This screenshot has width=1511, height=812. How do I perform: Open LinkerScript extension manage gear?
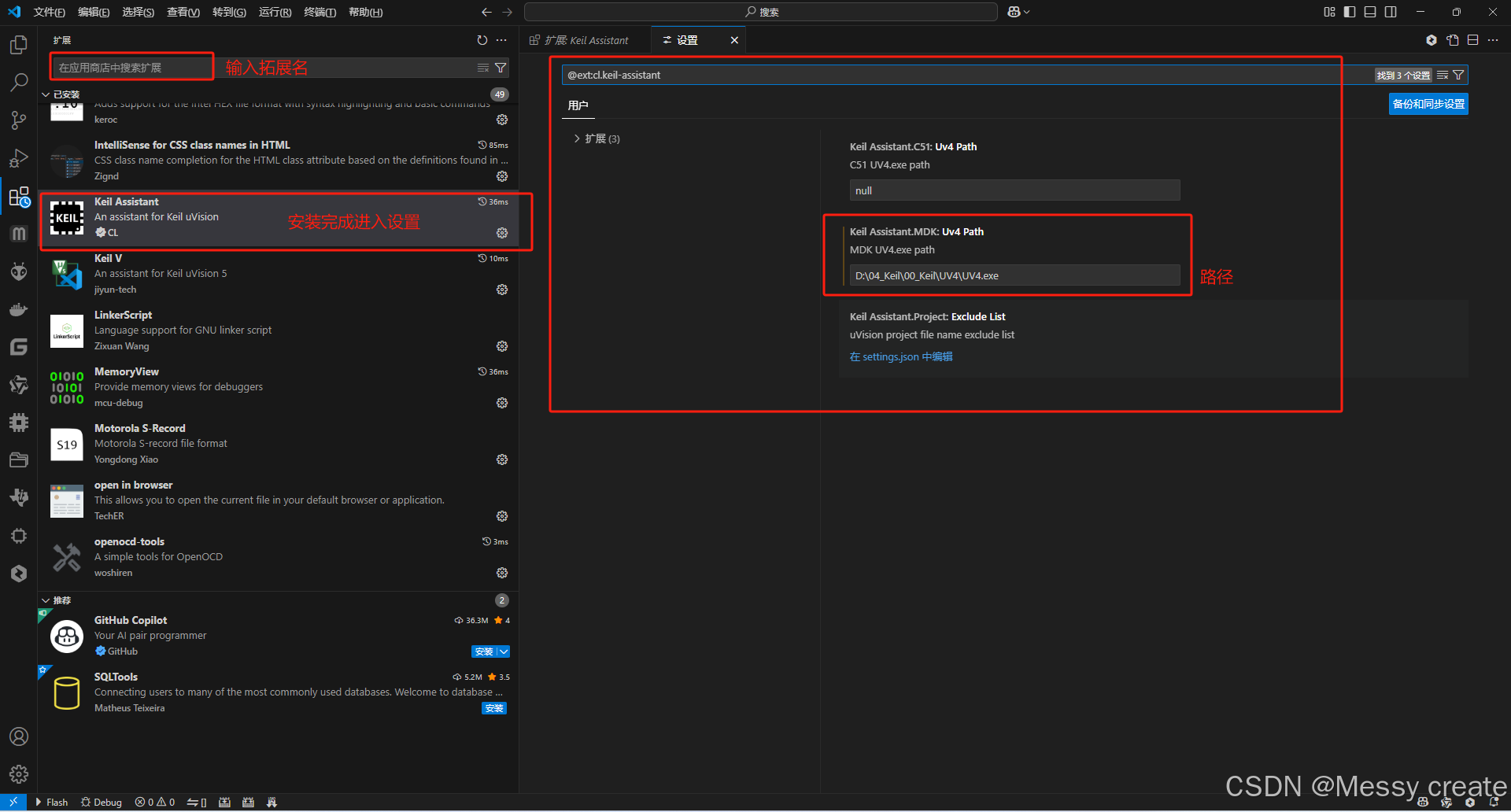pyautogui.click(x=502, y=346)
